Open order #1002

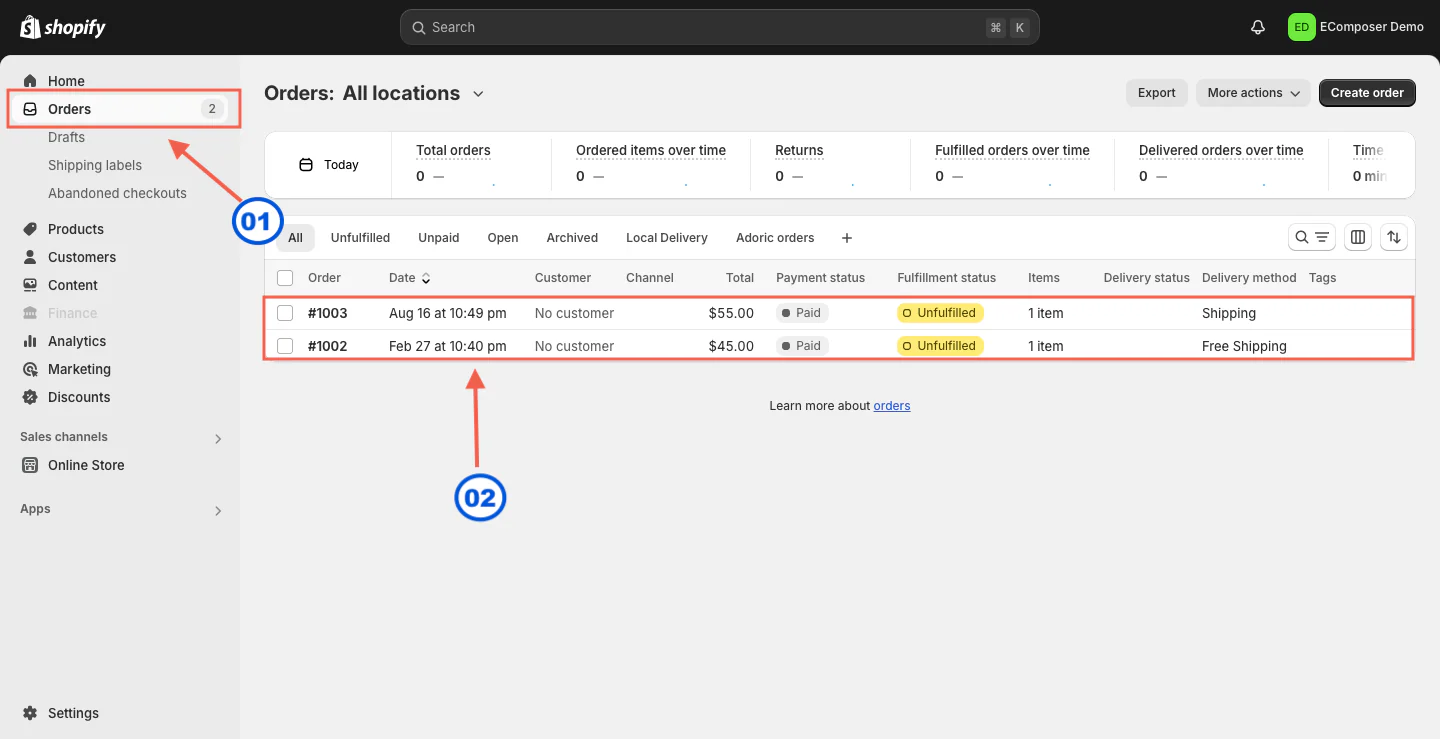point(327,346)
